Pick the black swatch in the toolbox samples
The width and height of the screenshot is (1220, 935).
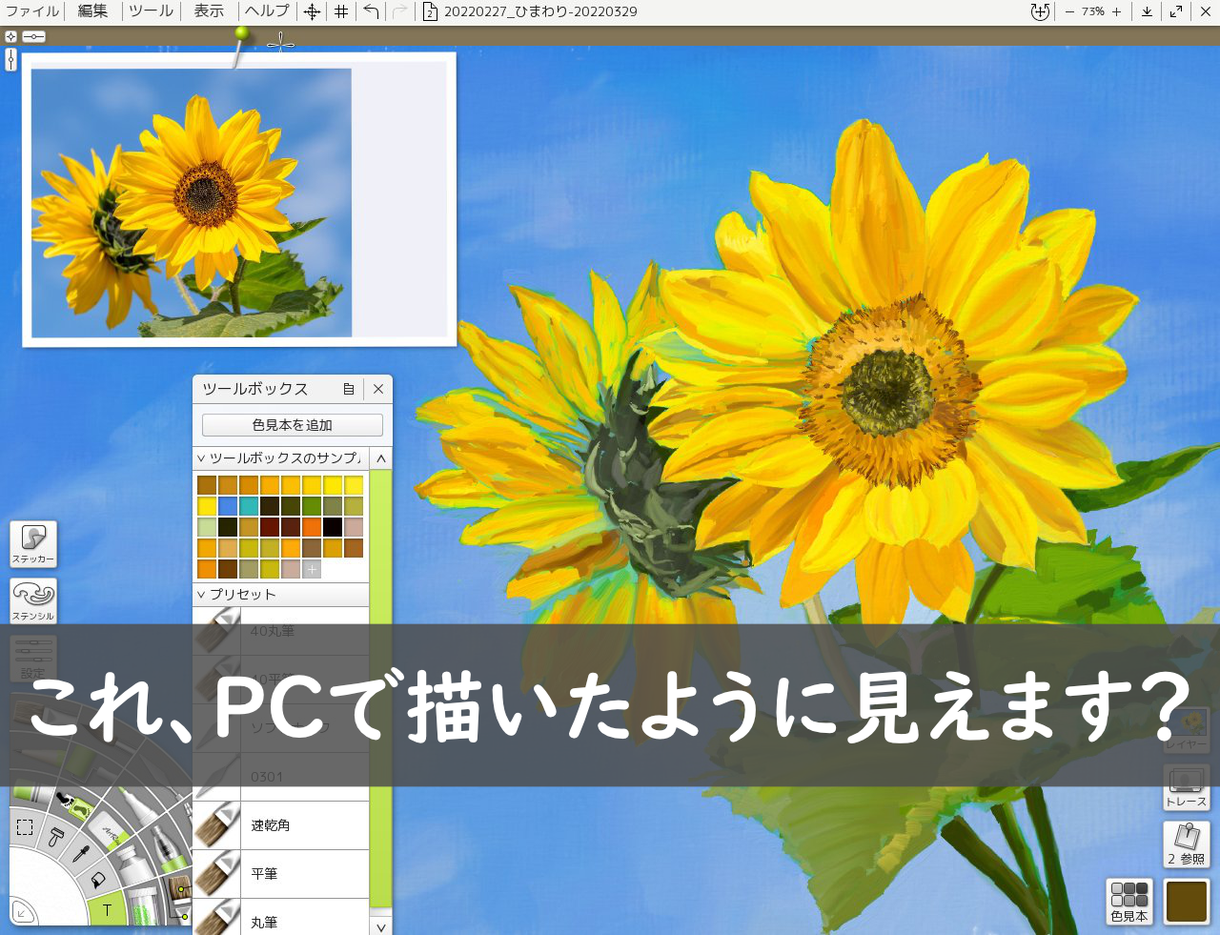pos(333,527)
